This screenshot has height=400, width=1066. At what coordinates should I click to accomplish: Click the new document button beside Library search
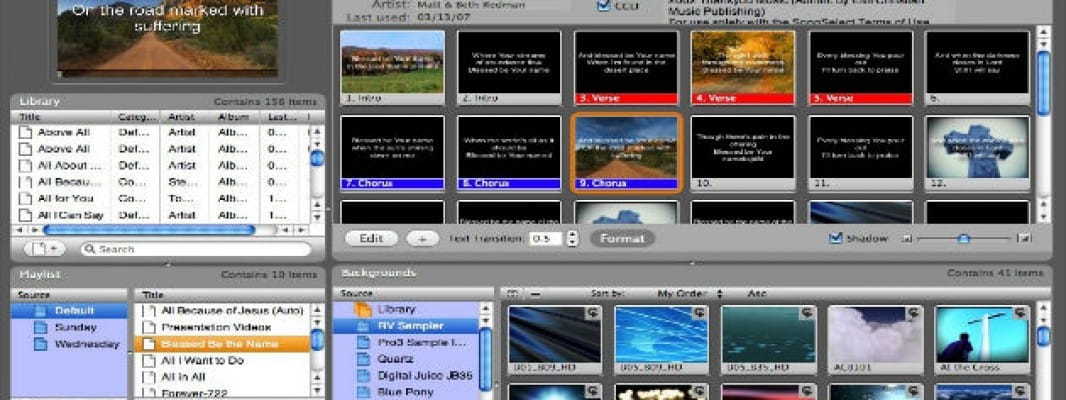(46, 249)
